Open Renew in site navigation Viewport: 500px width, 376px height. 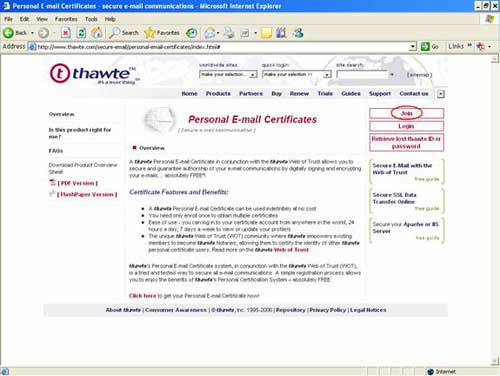click(x=299, y=94)
